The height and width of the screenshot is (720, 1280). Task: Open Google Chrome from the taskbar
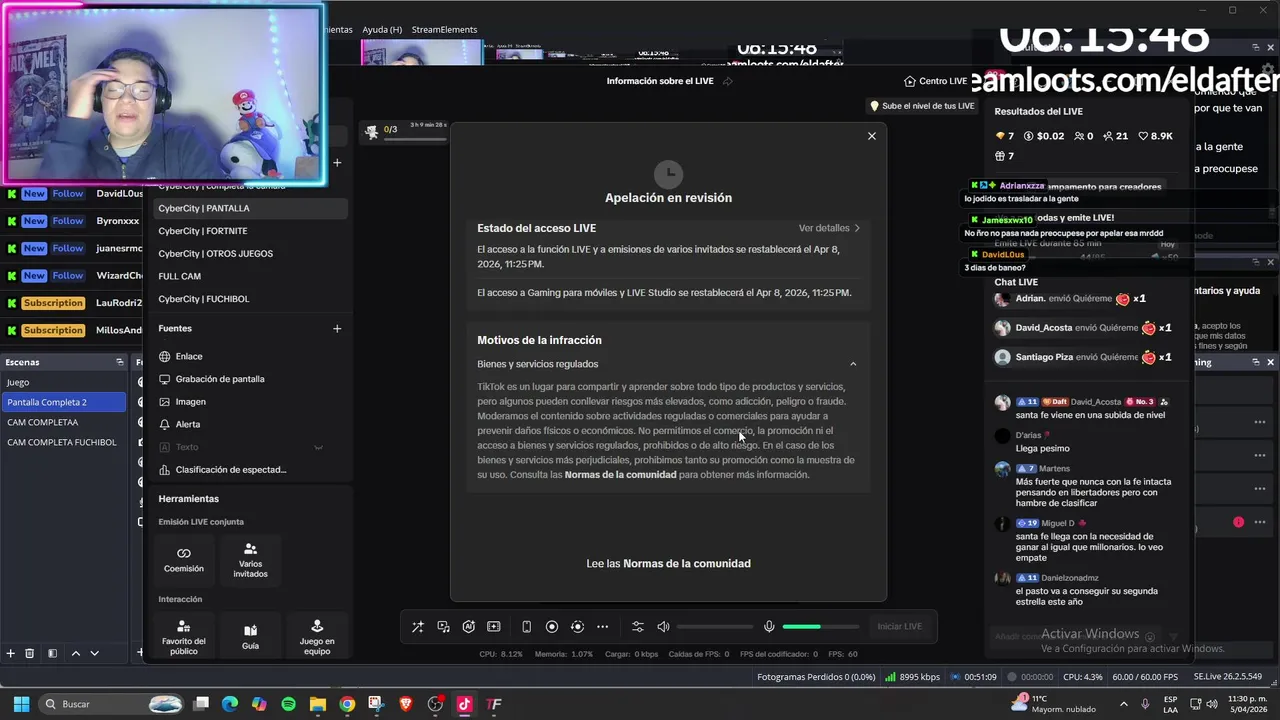click(x=346, y=704)
